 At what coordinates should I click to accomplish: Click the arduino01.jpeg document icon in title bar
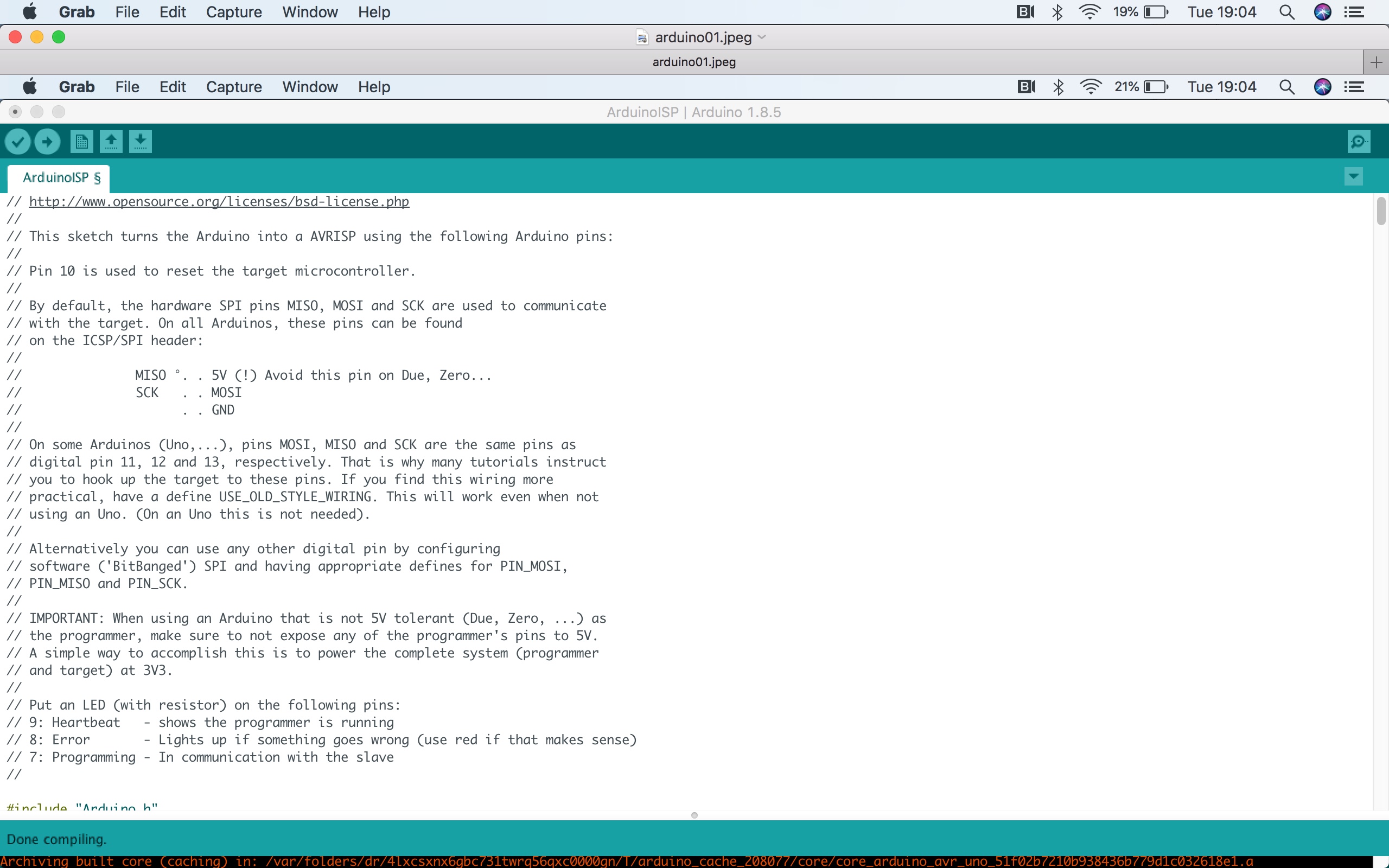pos(642,37)
